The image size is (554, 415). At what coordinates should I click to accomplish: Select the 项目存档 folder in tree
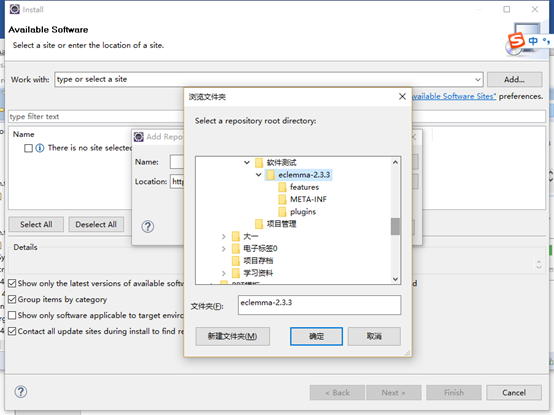pyautogui.click(x=258, y=261)
